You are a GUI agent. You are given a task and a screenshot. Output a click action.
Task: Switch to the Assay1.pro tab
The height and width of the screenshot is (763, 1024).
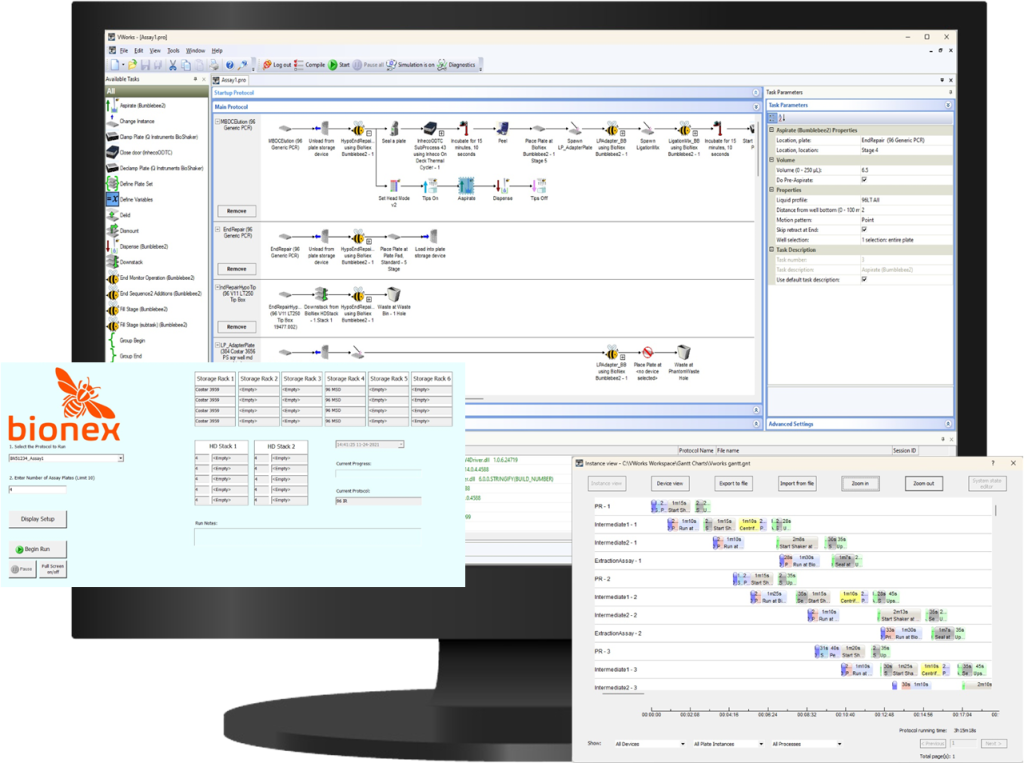coord(231,80)
